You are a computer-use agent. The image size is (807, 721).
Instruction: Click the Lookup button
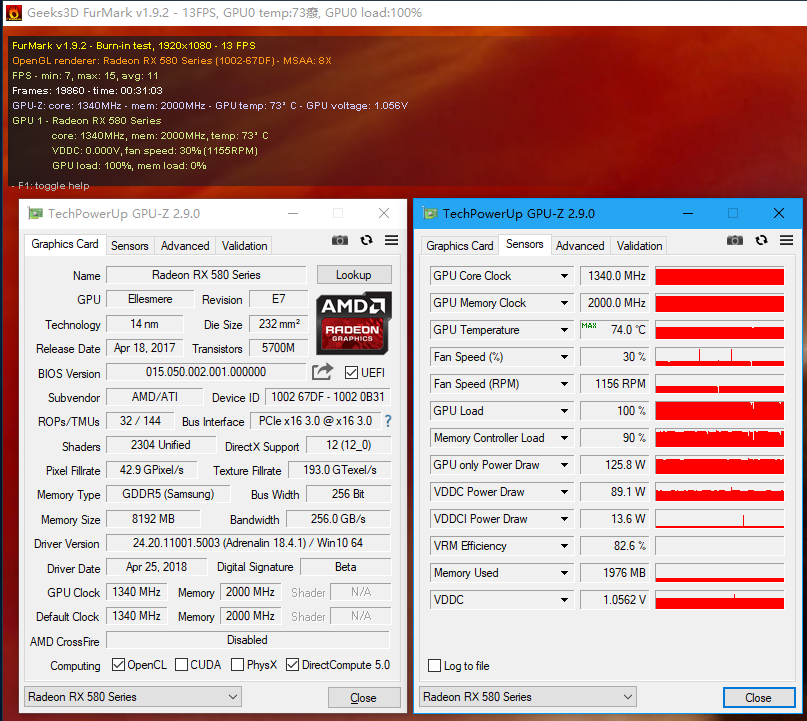pos(354,275)
